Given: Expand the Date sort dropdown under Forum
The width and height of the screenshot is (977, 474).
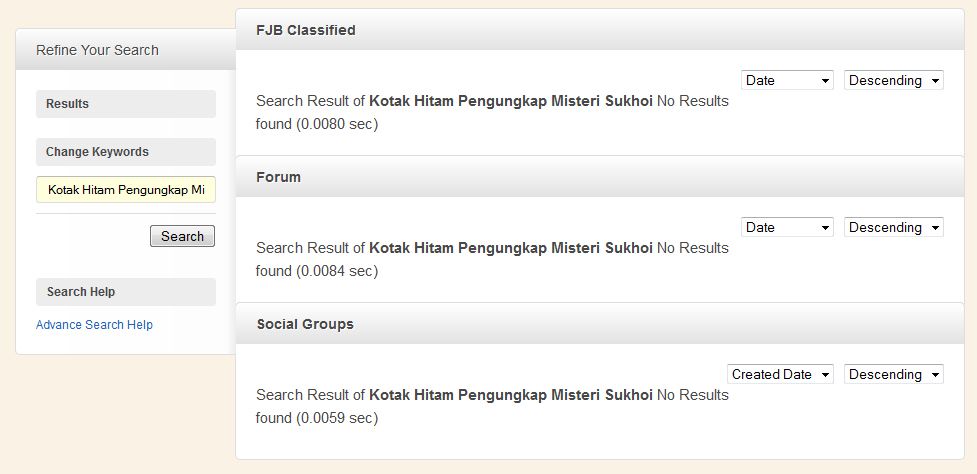Looking at the screenshot, I should 787,227.
